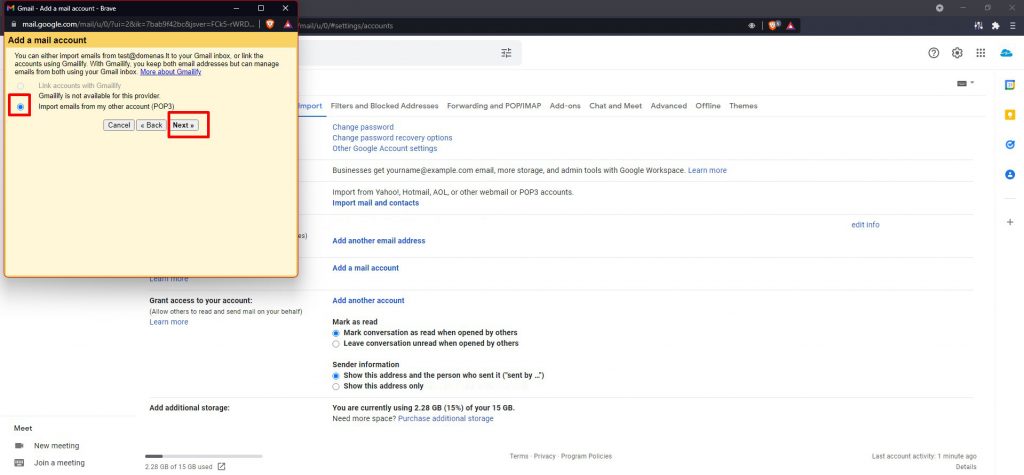Viewport: 1024px width, 475px height.
Task: Open the Privacy footer link
Action: pyautogui.click(x=545, y=456)
